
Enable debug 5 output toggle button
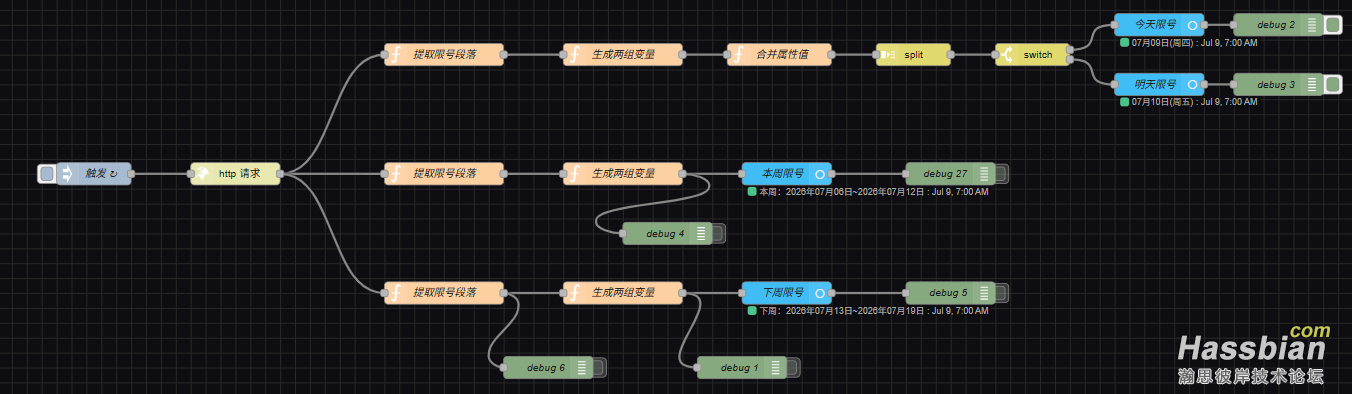click(x=1001, y=293)
